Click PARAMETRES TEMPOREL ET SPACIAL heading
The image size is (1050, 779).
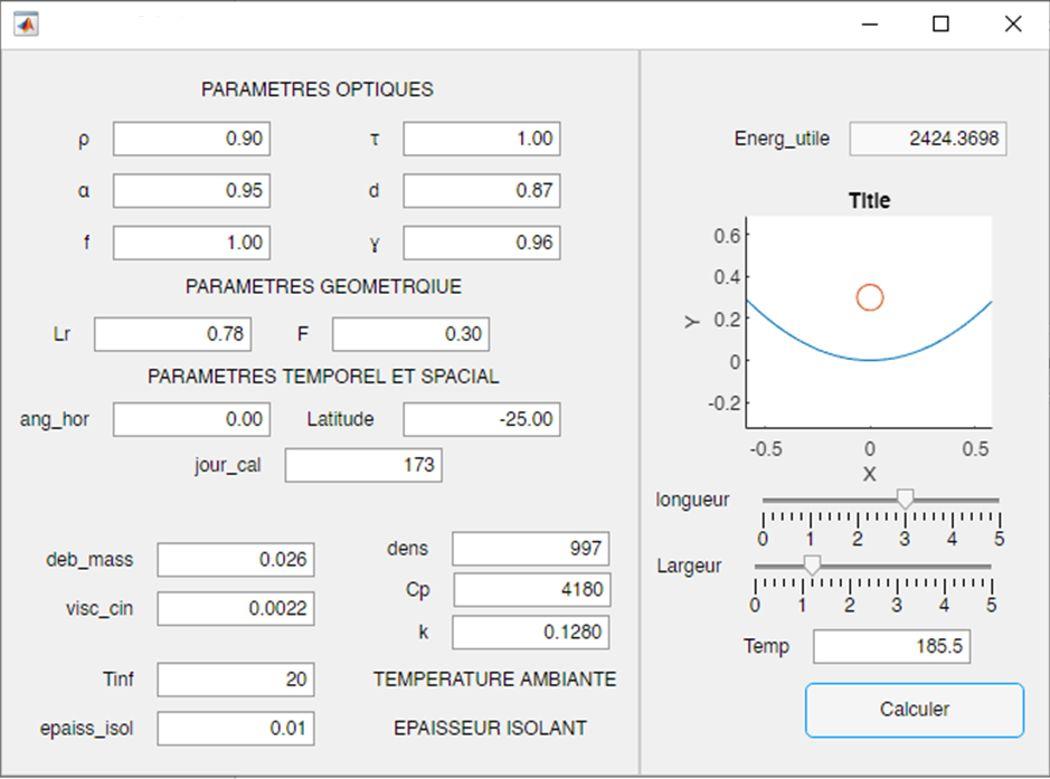(x=323, y=376)
